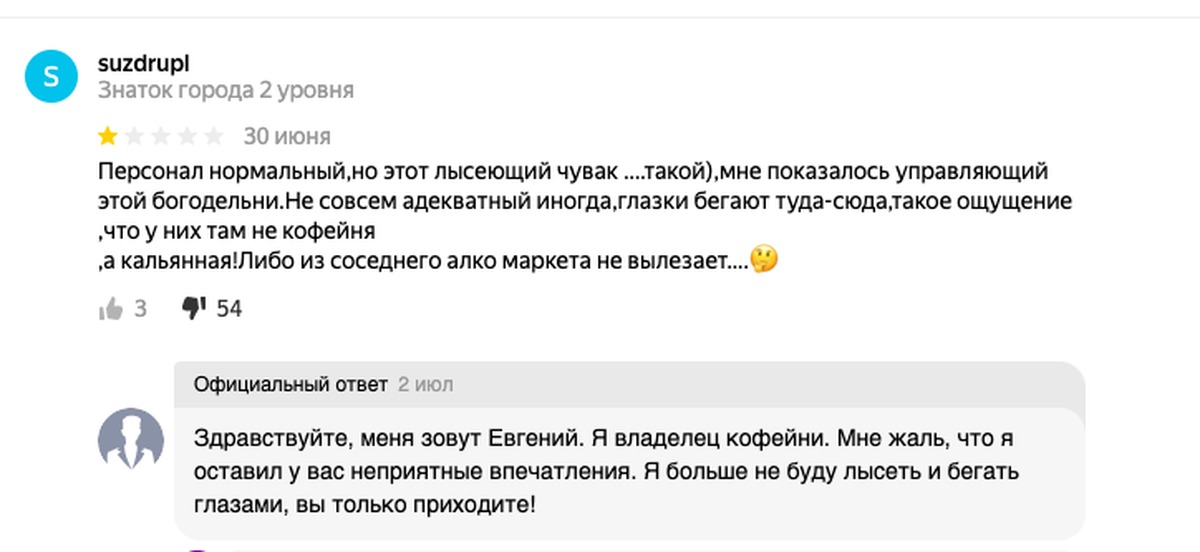Click the official reply date '2 июл'
This screenshot has height=552, width=1200.
[x=425, y=385]
